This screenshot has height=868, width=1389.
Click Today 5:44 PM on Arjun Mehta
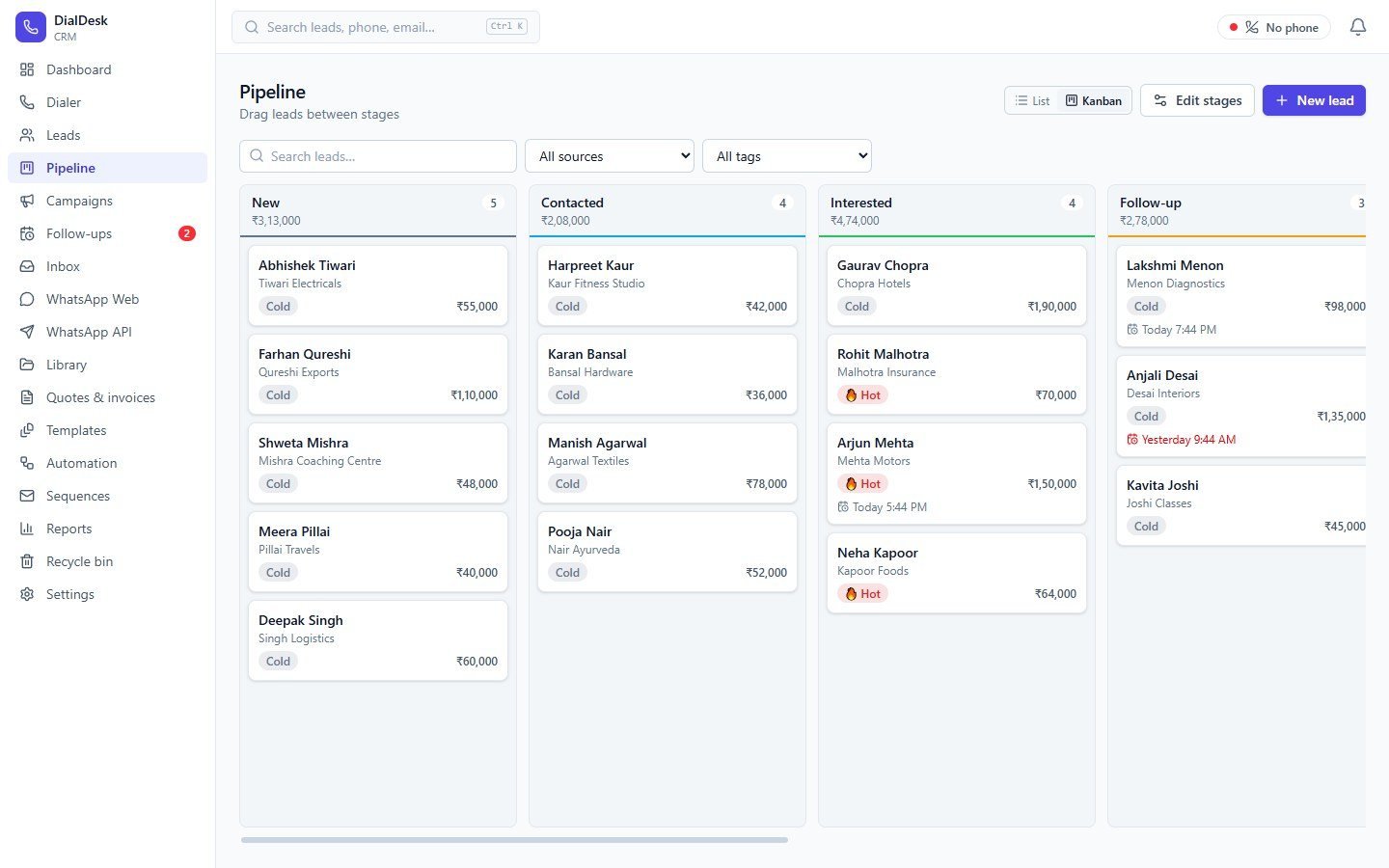coord(883,507)
